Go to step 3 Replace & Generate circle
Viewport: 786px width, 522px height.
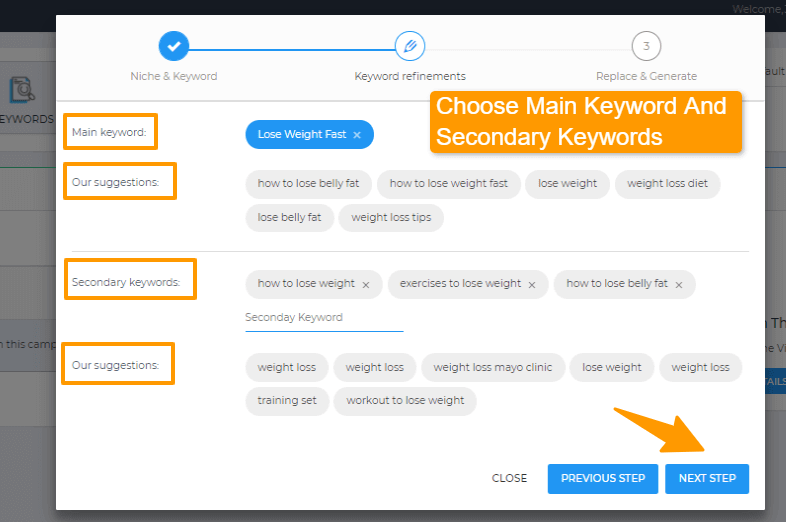pyautogui.click(x=646, y=46)
